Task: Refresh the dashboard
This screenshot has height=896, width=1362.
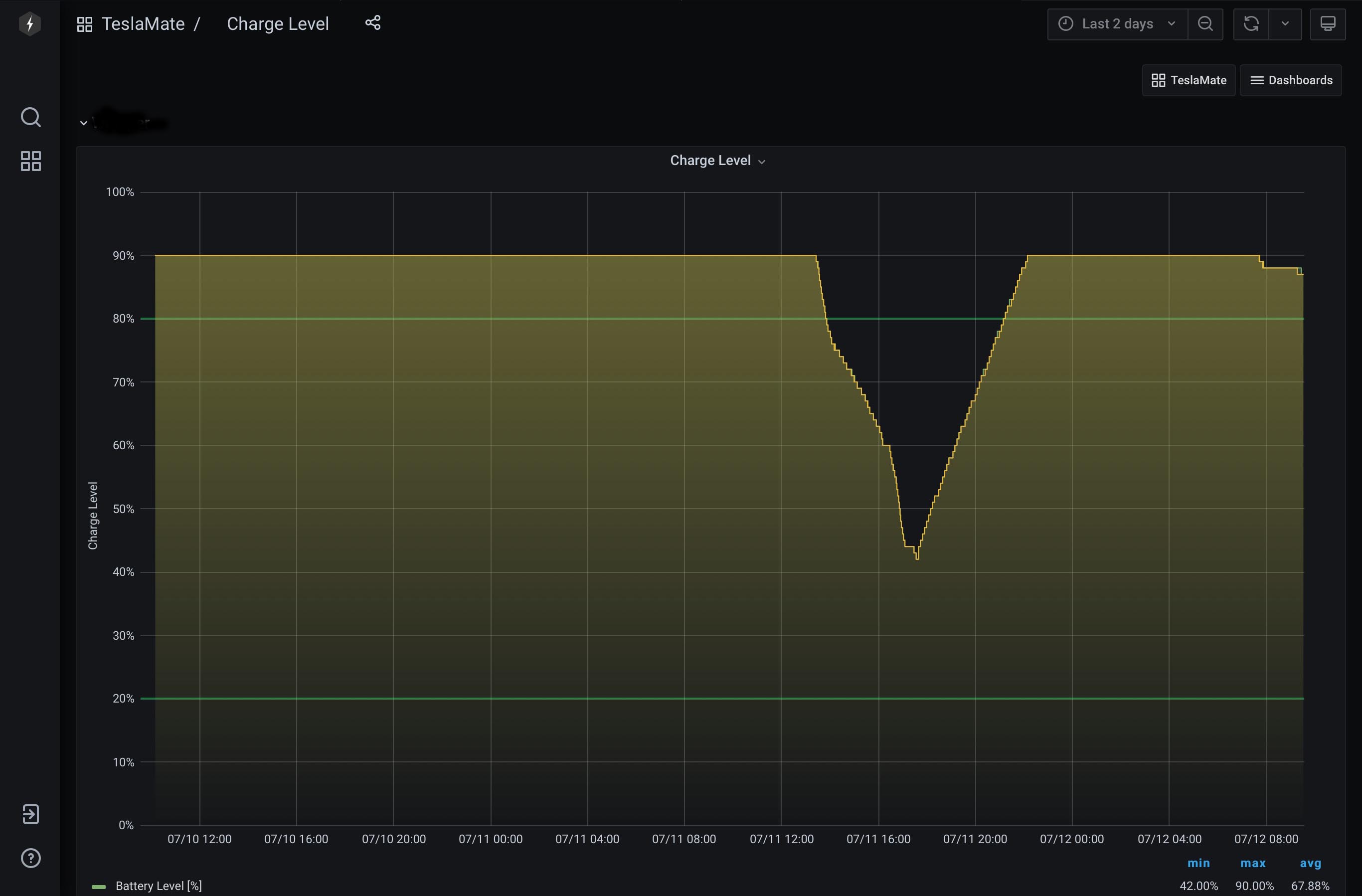Action: [1251, 24]
